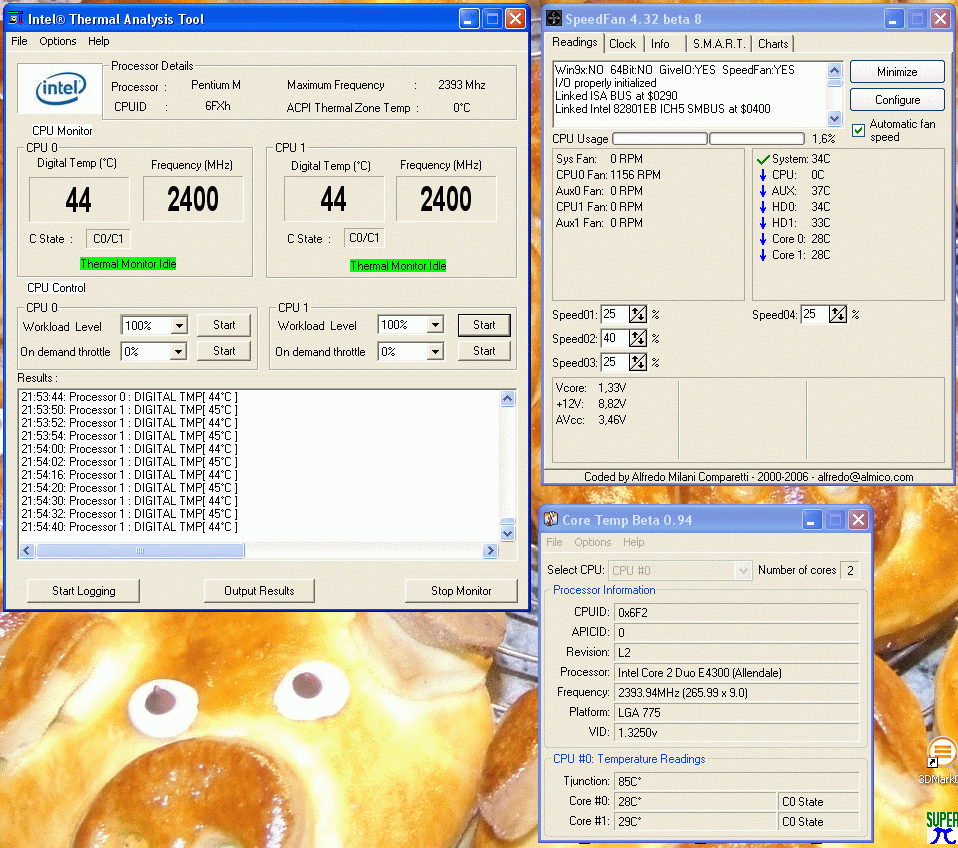The width and height of the screenshot is (958, 848).
Task: Adjust the Speed01 spinner arrows
Action: [x=638, y=315]
